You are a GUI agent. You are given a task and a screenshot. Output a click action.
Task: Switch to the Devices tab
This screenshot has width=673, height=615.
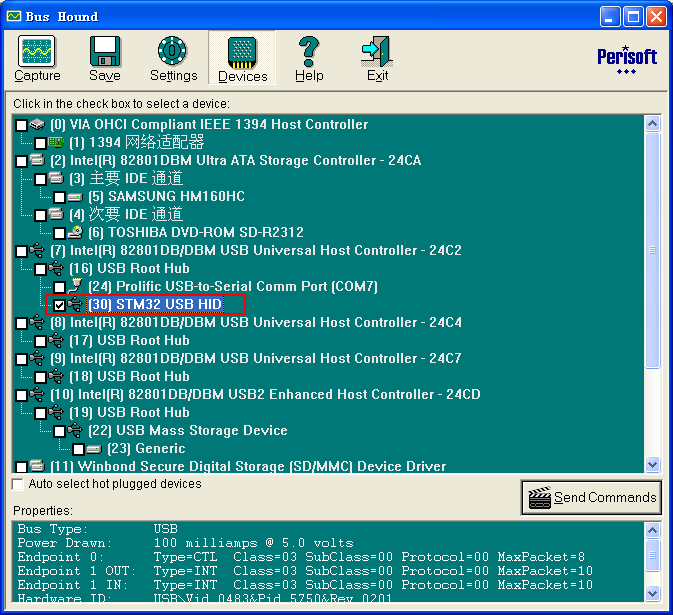coord(243,58)
